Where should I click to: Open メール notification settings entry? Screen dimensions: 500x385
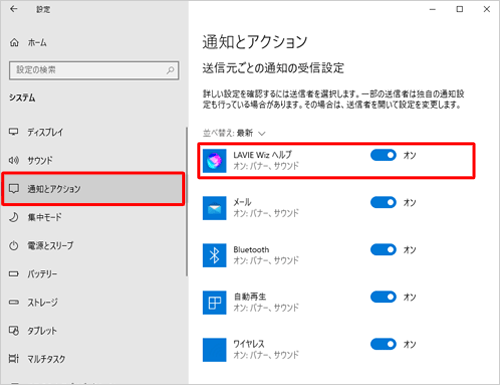(x=336, y=208)
